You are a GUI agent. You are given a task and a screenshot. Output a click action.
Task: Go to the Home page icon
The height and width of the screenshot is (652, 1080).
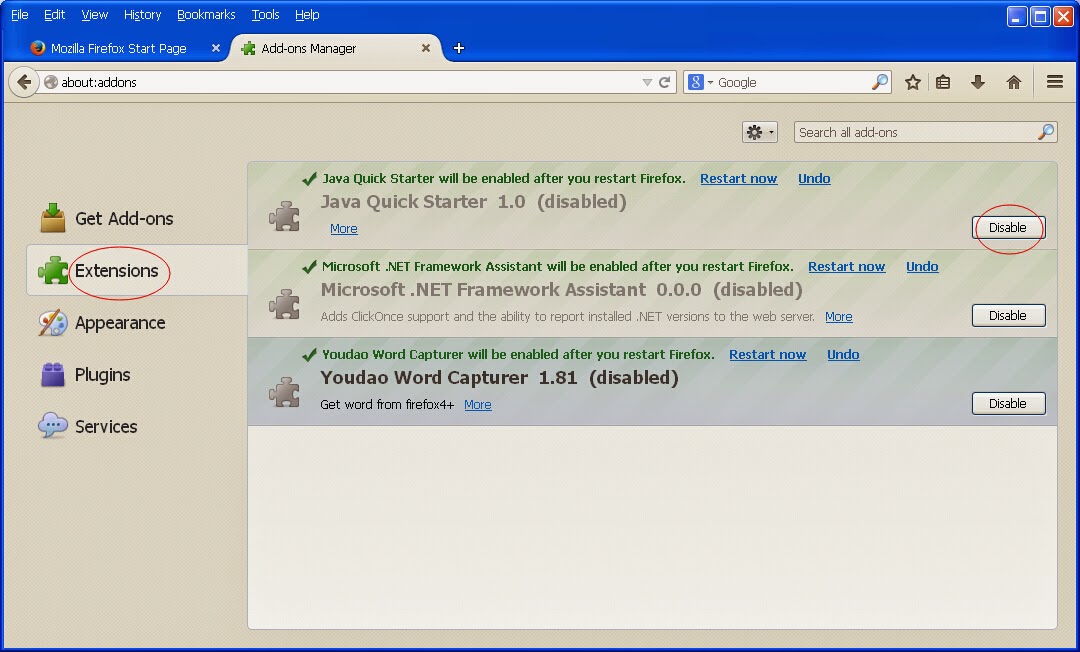[x=1013, y=83]
